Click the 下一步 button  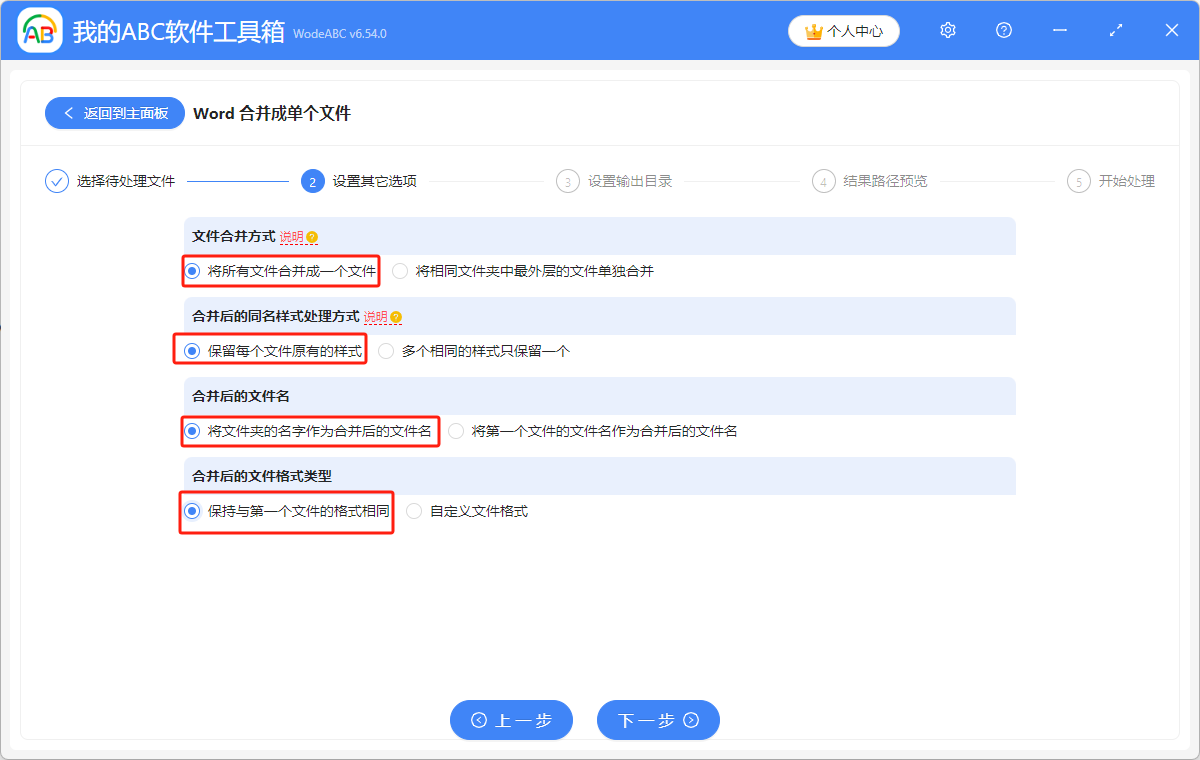point(658,720)
